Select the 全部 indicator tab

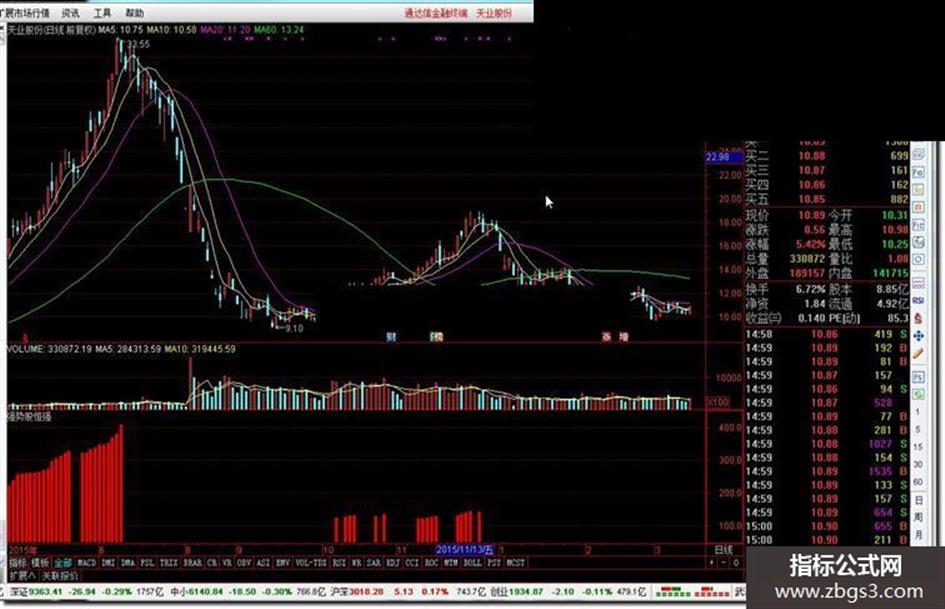(63, 563)
